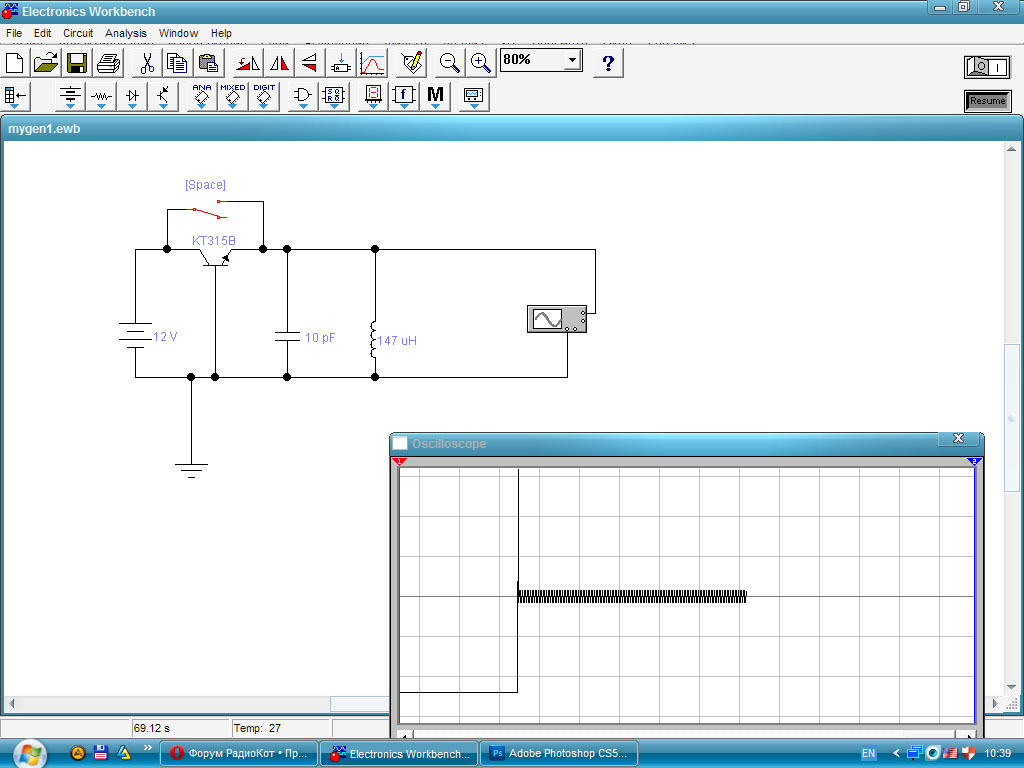
Task: Click the Resume simulation button
Action: [x=986, y=101]
